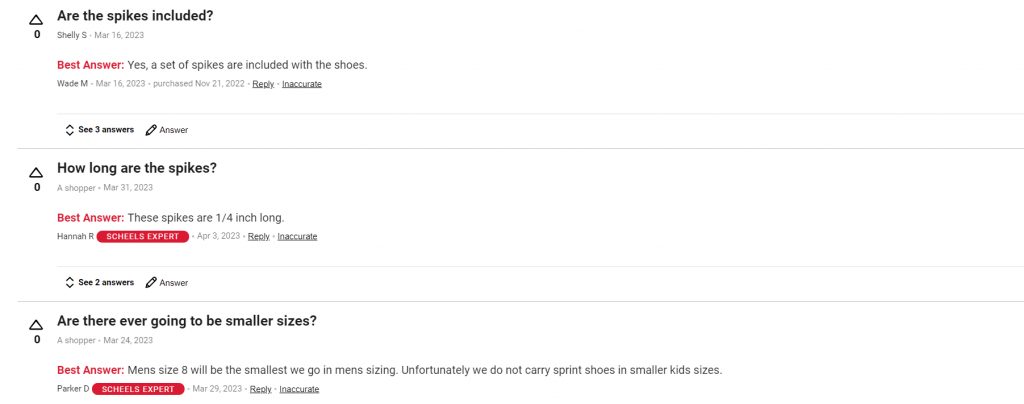This screenshot has width=1024, height=404.
Task: Reply to Wade M's answer
Action: [x=263, y=84]
